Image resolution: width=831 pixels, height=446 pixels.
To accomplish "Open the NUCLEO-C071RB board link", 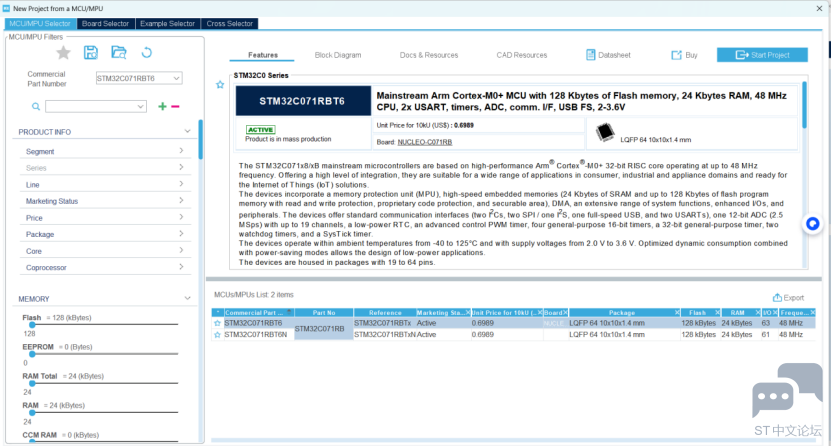I will pos(425,142).
